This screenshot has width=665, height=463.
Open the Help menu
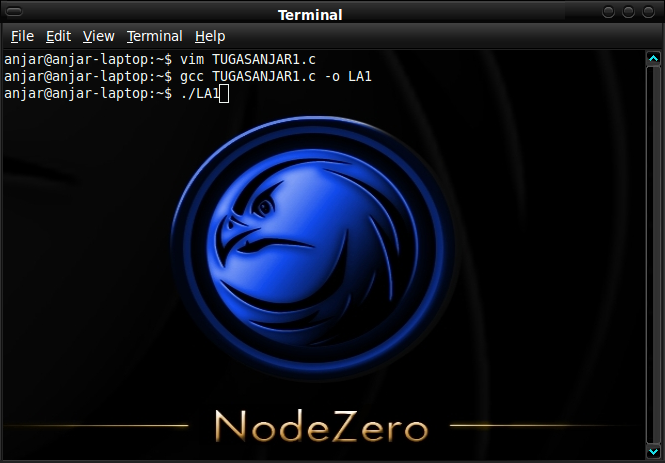tap(210, 36)
